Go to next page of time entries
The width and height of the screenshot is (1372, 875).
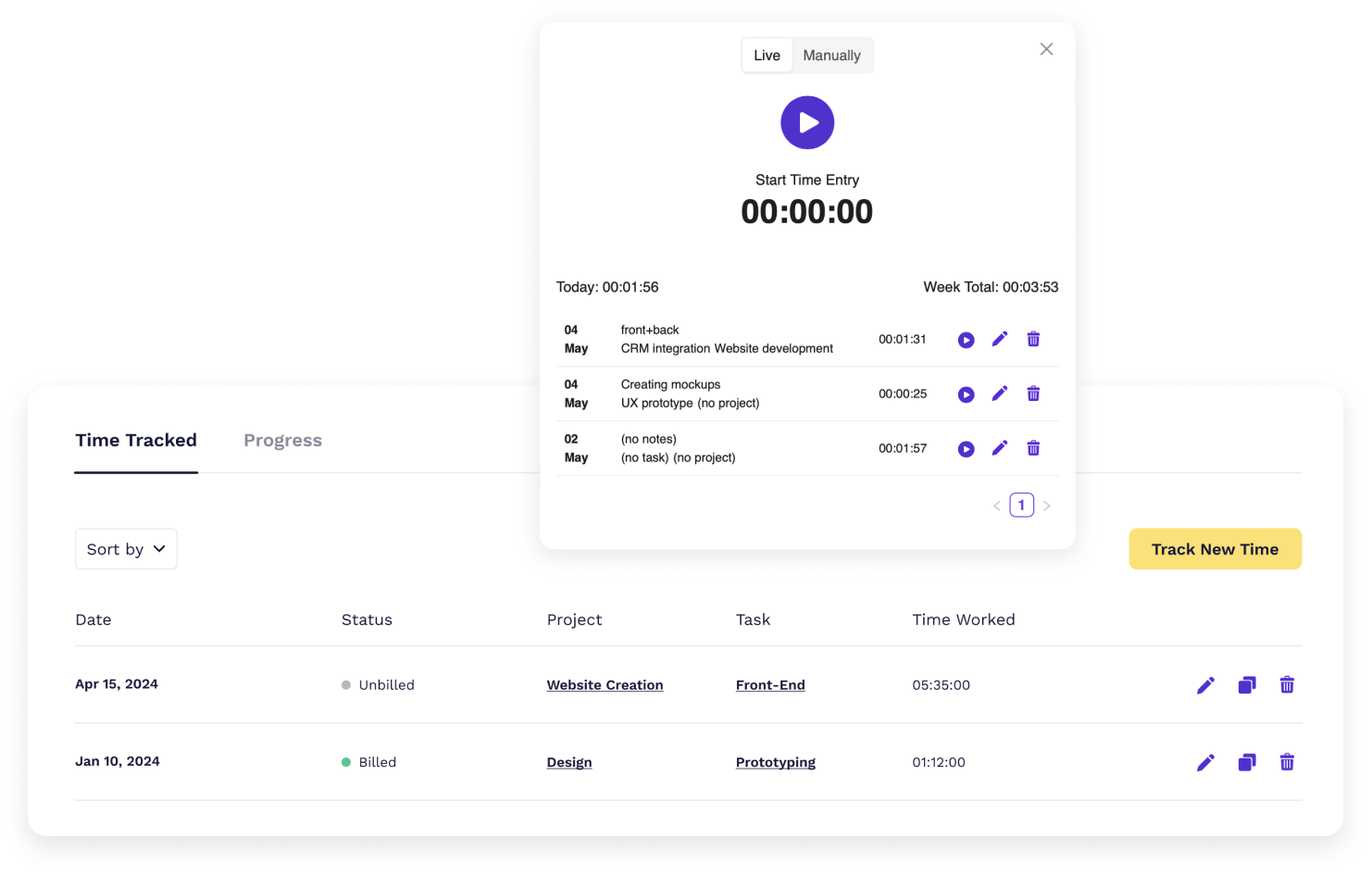1047,505
